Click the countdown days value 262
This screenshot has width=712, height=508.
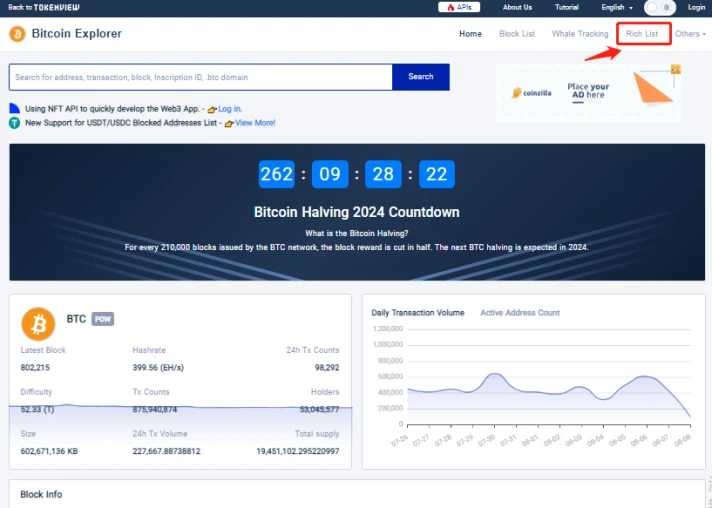point(277,174)
